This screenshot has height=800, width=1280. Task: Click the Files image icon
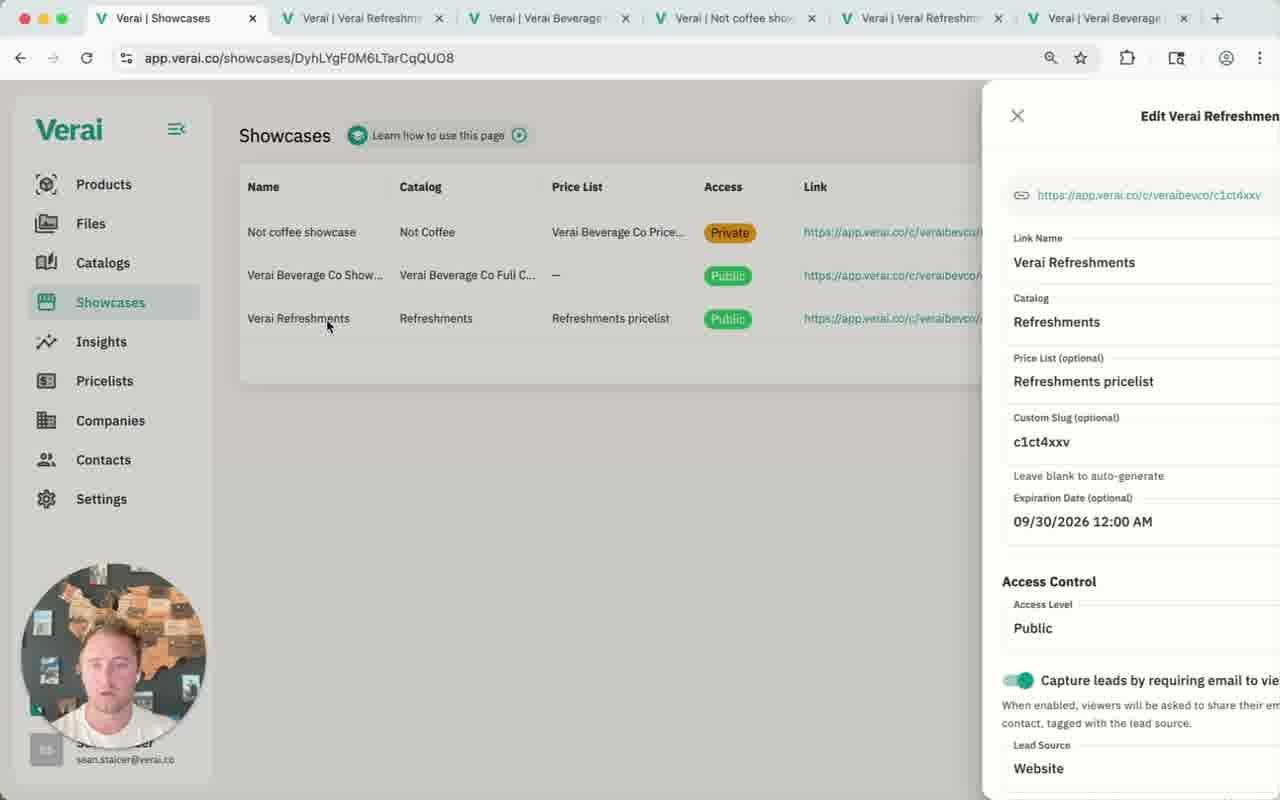coord(46,224)
